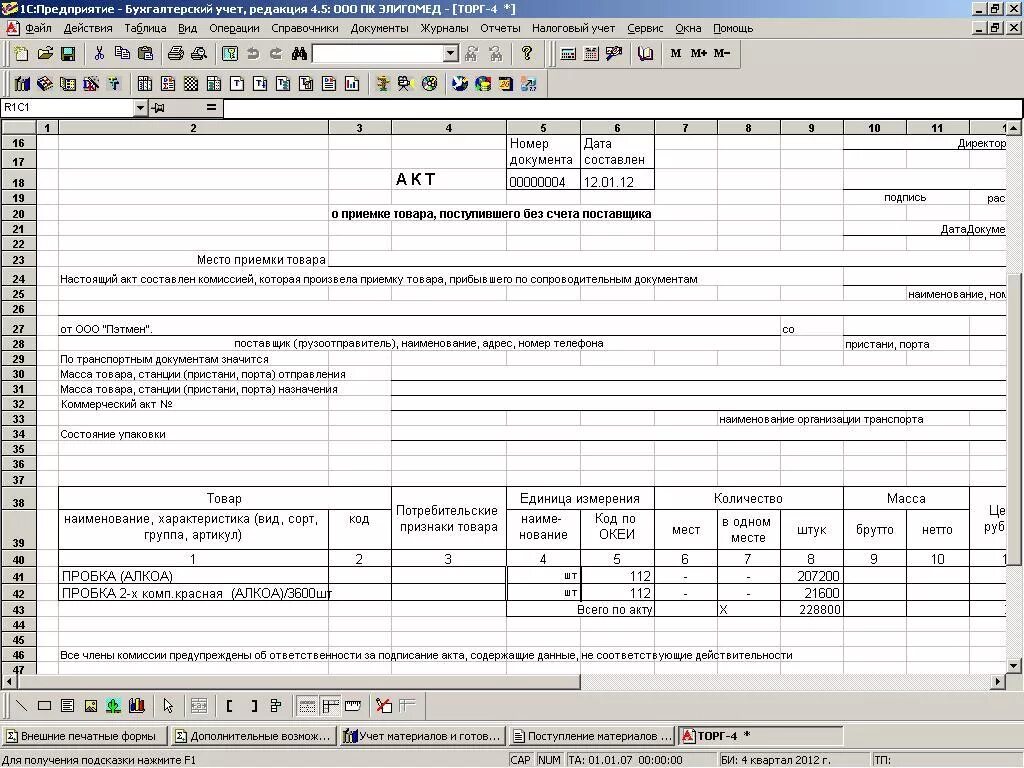Open the Налоговый учет menu
Image resolution: width=1024 pixels, height=768 pixels.
pyautogui.click(x=573, y=28)
